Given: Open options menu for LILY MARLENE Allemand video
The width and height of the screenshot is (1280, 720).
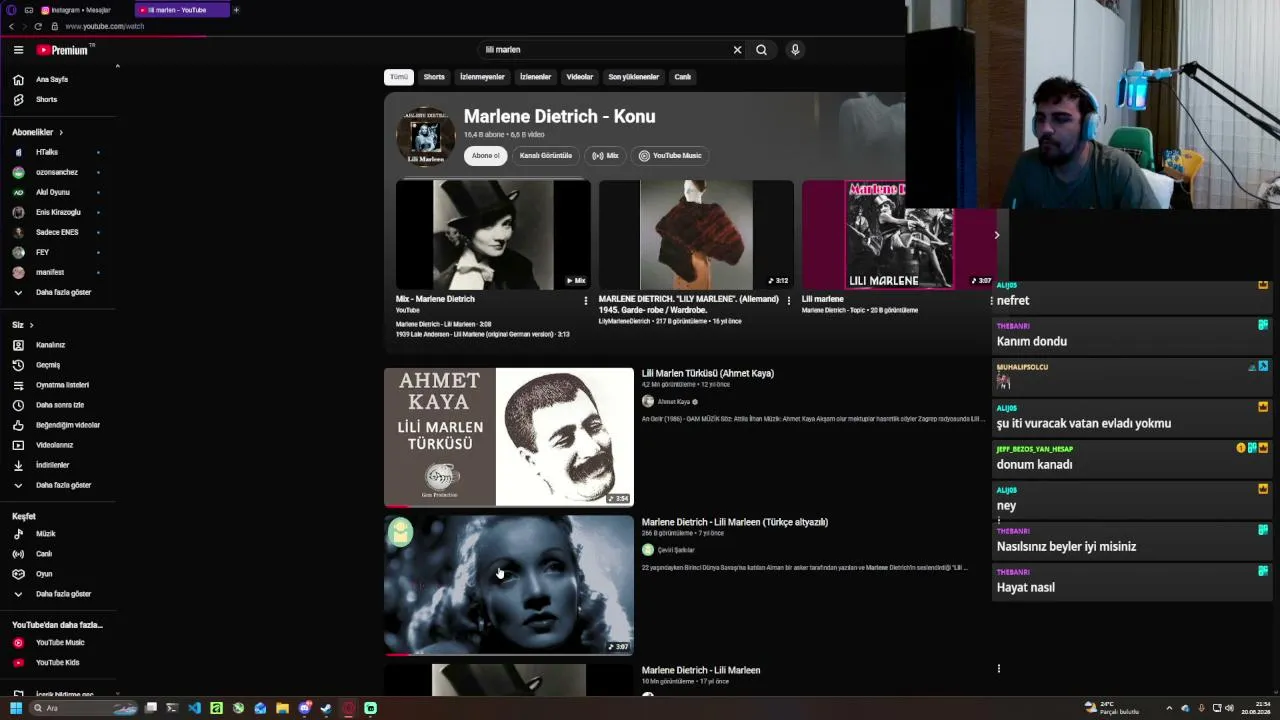Looking at the screenshot, I should tap(789, 300).
